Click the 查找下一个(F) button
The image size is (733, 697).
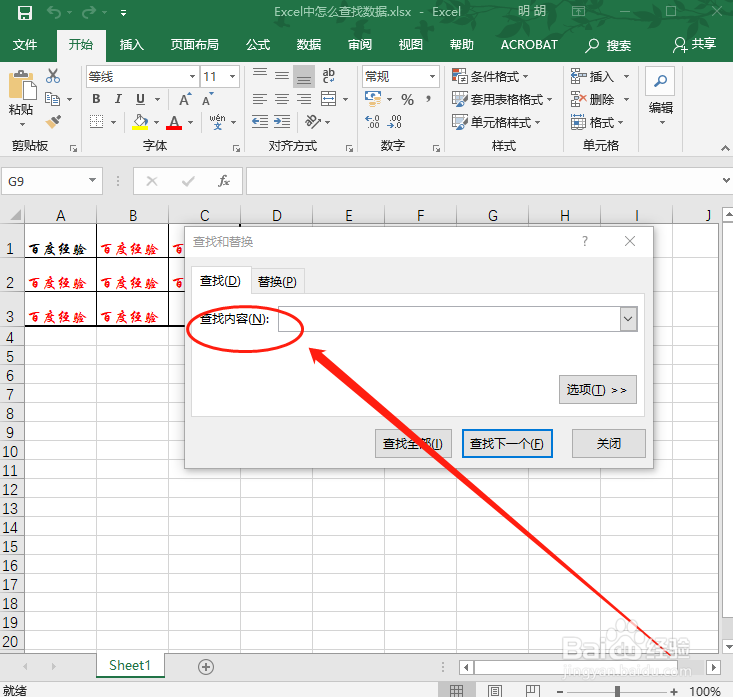click(x=507, y=444)
